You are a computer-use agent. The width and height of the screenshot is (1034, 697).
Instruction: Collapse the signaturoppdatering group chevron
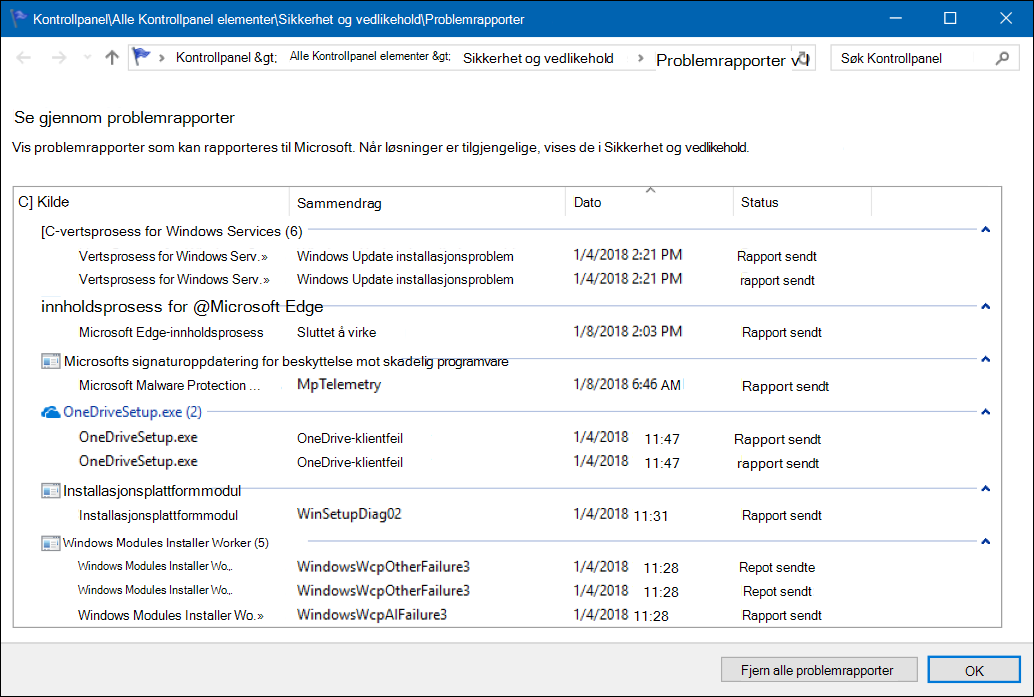[986, 359]
